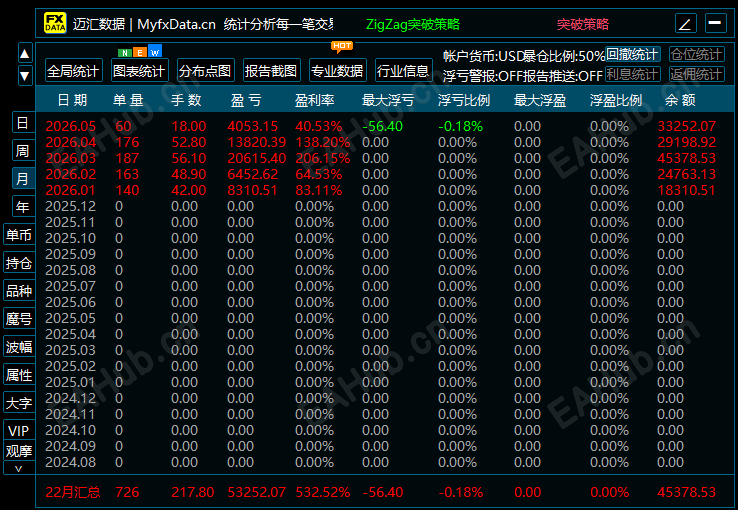This screenshot has width=738, height=510.
Task: Switch to 日 daily view tab
Action: 23,123
